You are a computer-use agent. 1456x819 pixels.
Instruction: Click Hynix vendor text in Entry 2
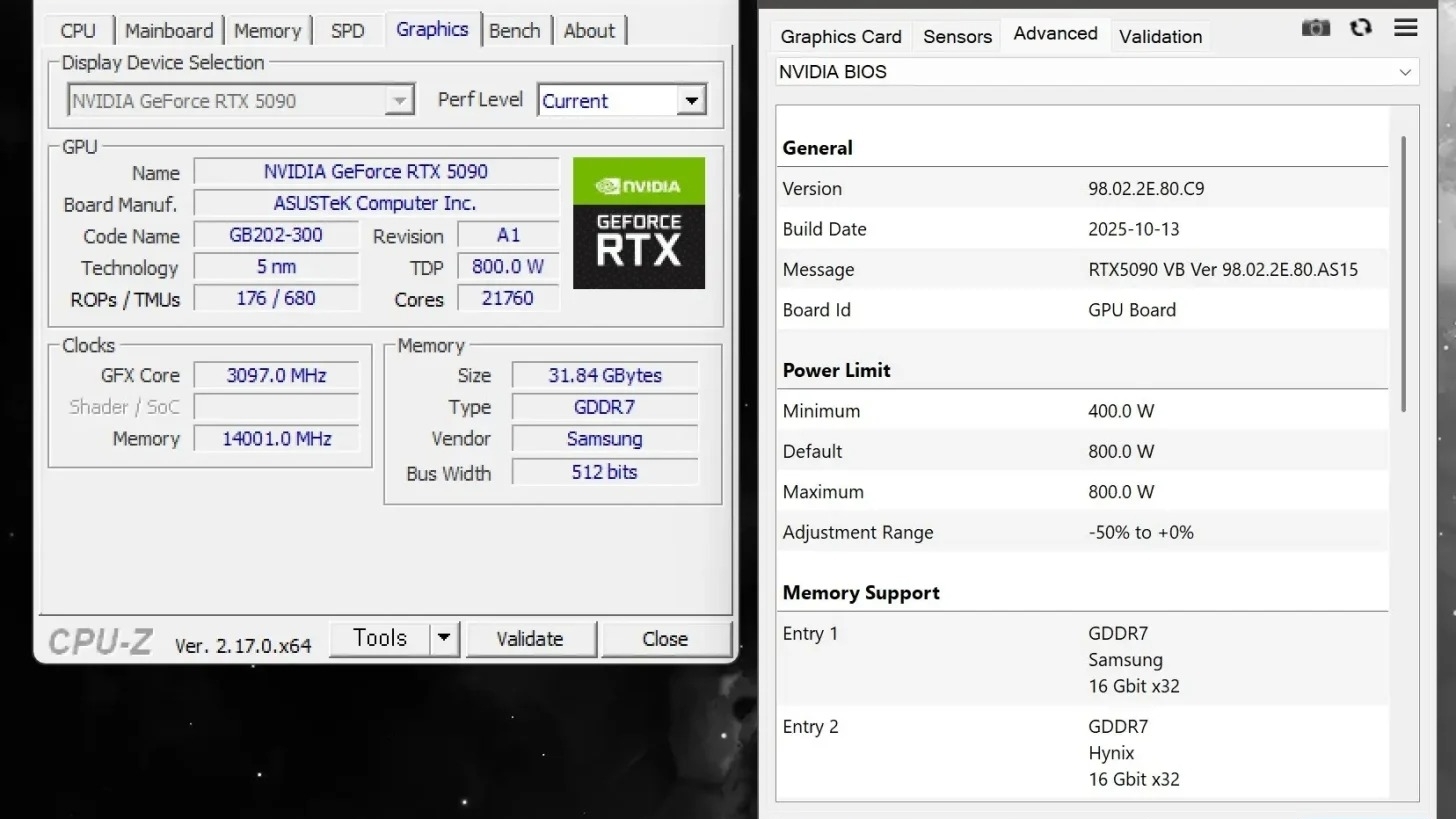1111,753
